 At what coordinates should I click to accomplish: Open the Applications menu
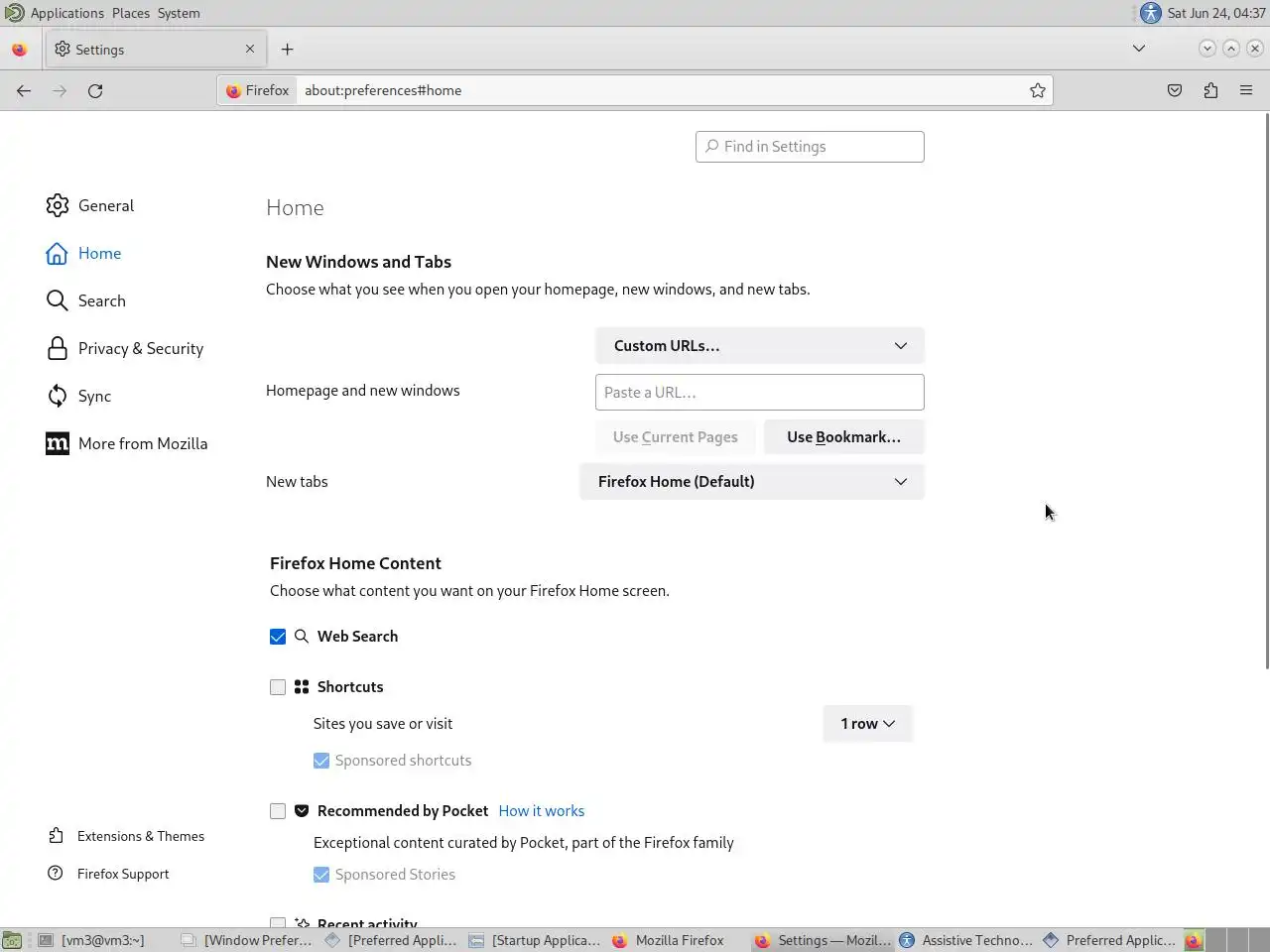[x=67, y=13]
